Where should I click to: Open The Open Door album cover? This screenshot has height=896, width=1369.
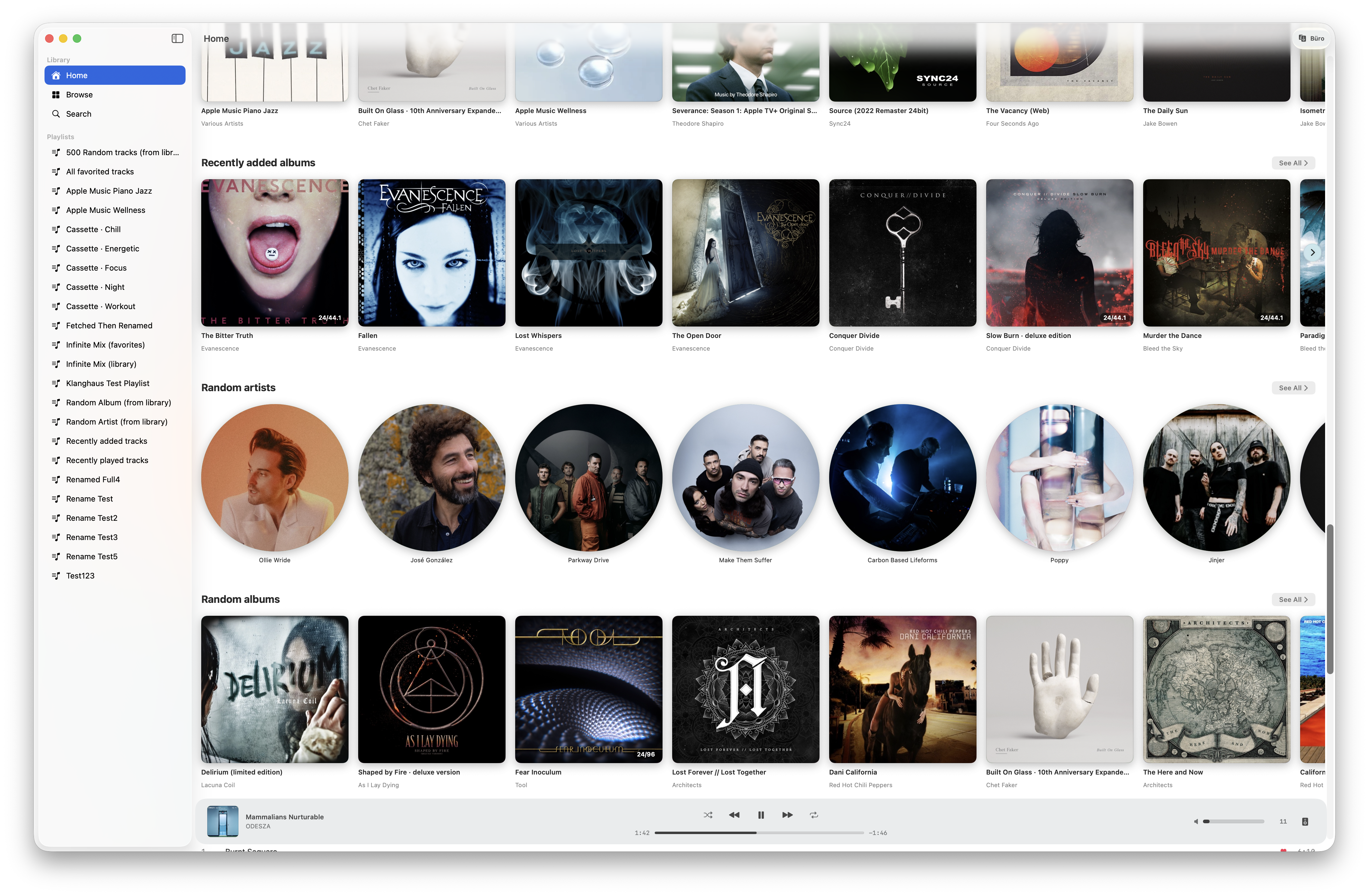[x=746, y=253]
